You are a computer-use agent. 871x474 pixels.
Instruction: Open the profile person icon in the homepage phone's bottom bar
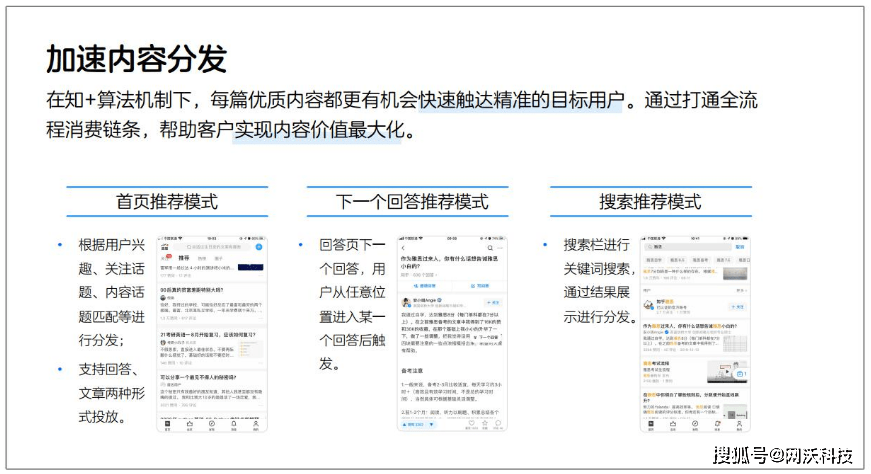coord(256,423)
